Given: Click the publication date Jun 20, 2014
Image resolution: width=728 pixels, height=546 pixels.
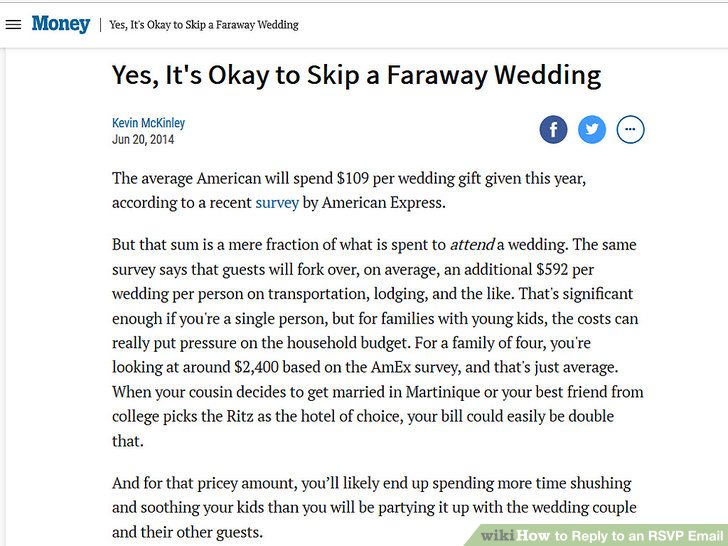Looking at the screenshot, I should point(143,139).
